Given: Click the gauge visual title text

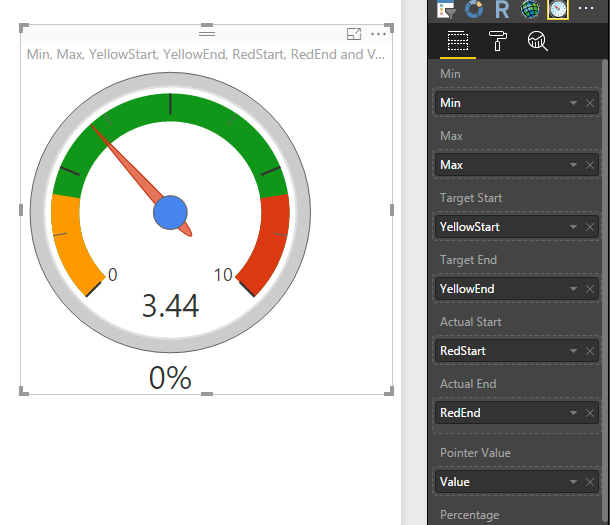Looking at the screenshot, I should (205, 54).
